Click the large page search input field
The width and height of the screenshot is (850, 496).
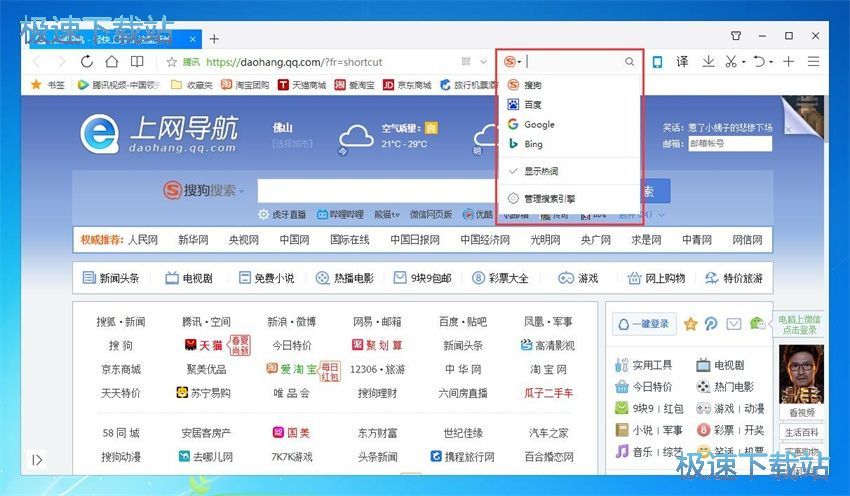377,192
